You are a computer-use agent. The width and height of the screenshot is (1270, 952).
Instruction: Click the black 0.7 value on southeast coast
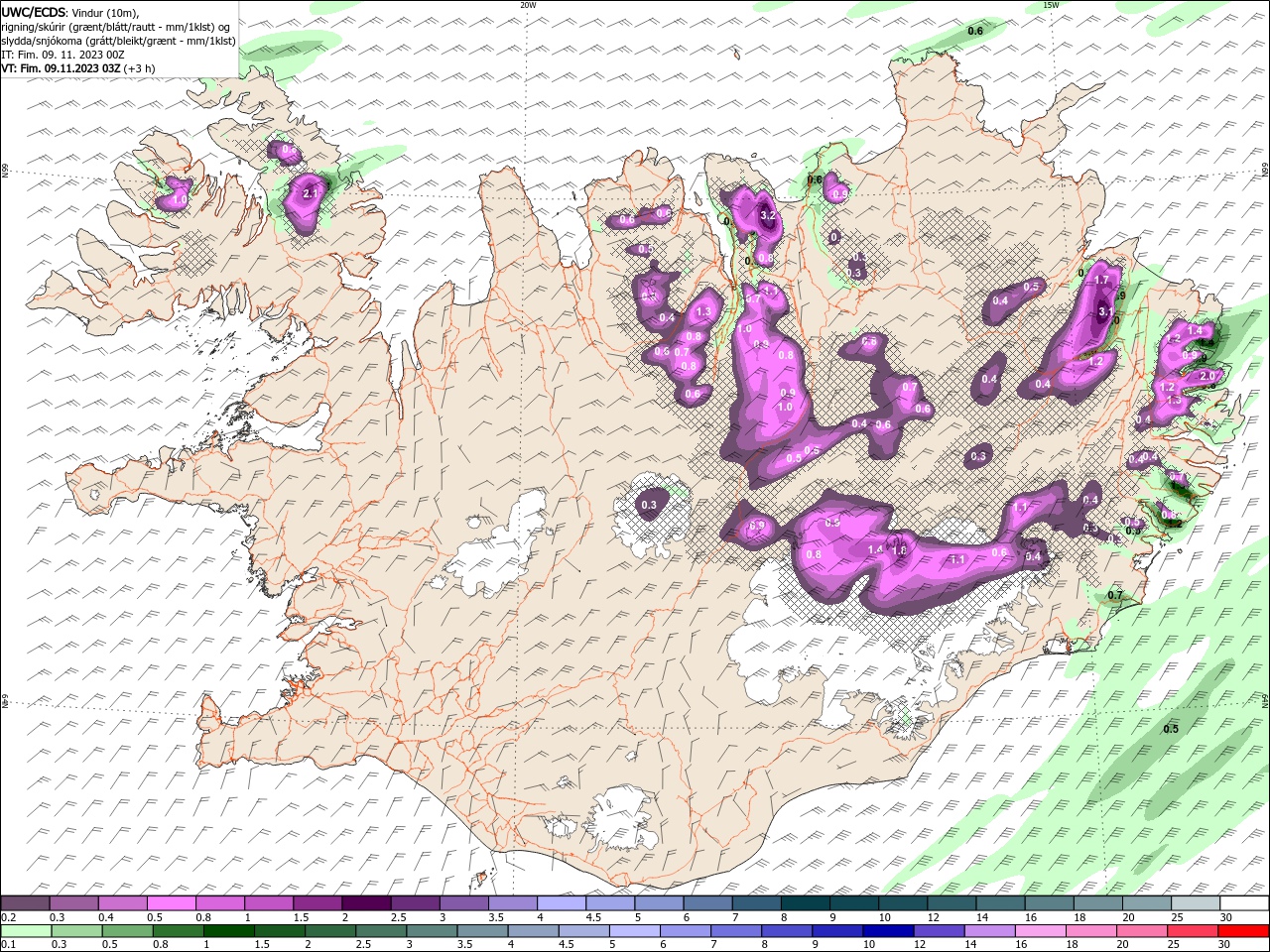1115,595
